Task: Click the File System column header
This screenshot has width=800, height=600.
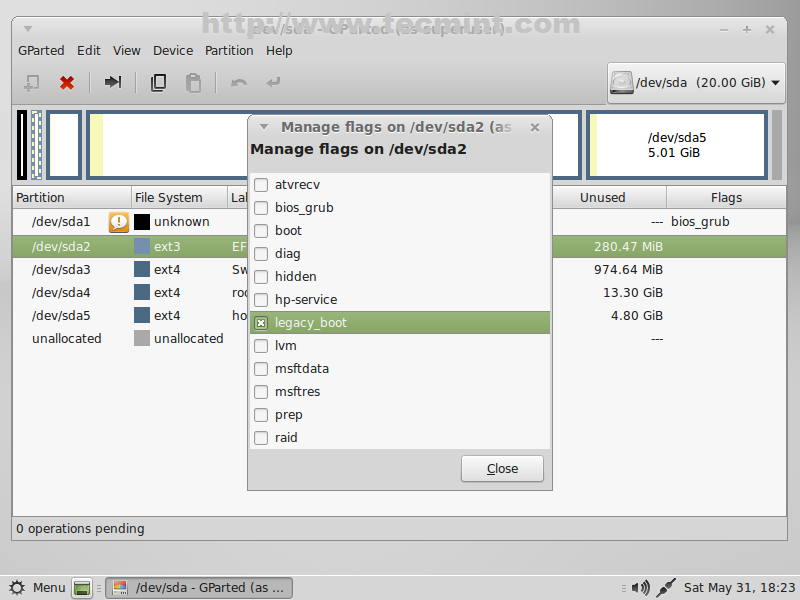Action: coord(179,197)
